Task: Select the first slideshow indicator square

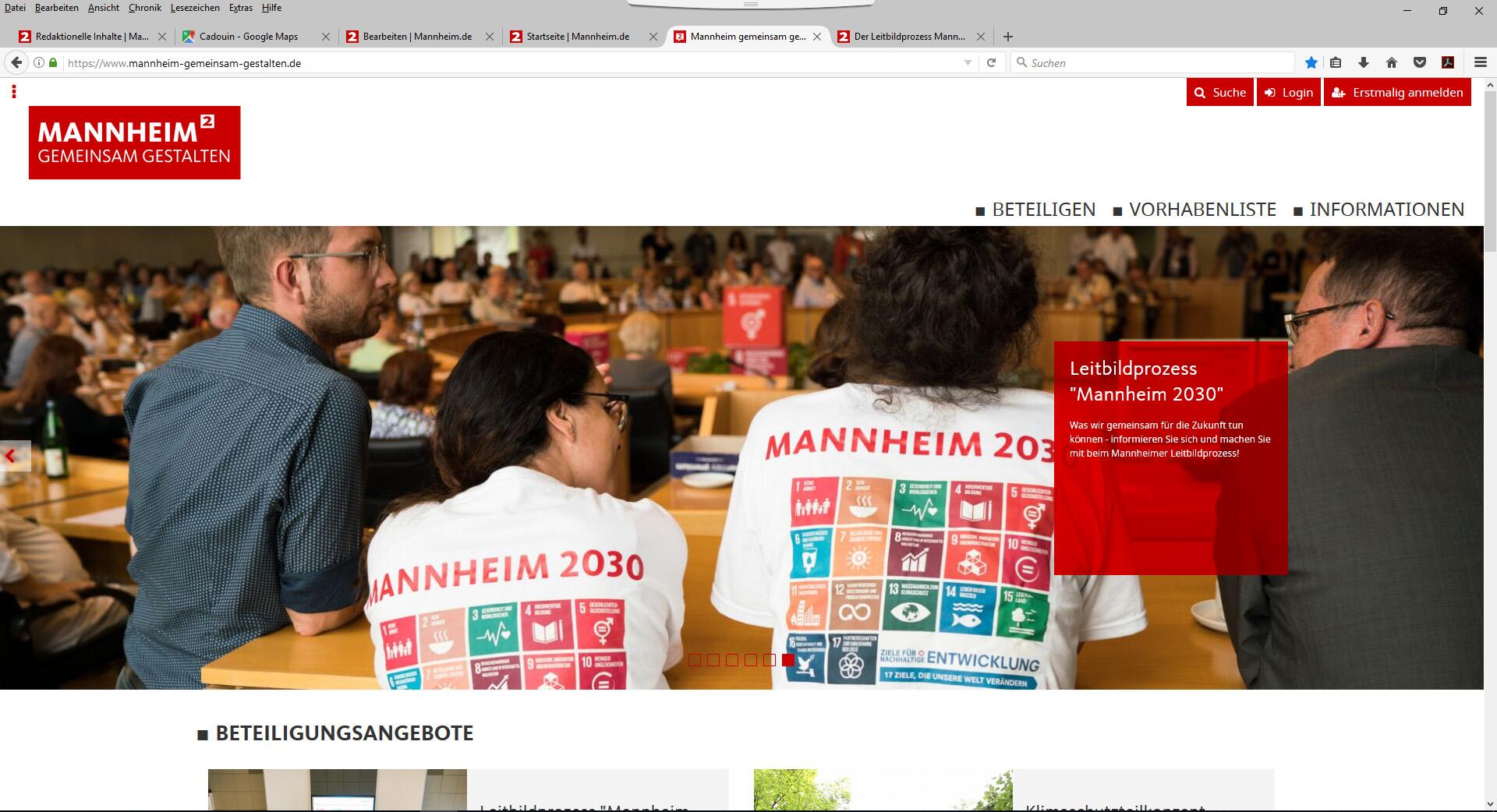Action: click(695, 660)
